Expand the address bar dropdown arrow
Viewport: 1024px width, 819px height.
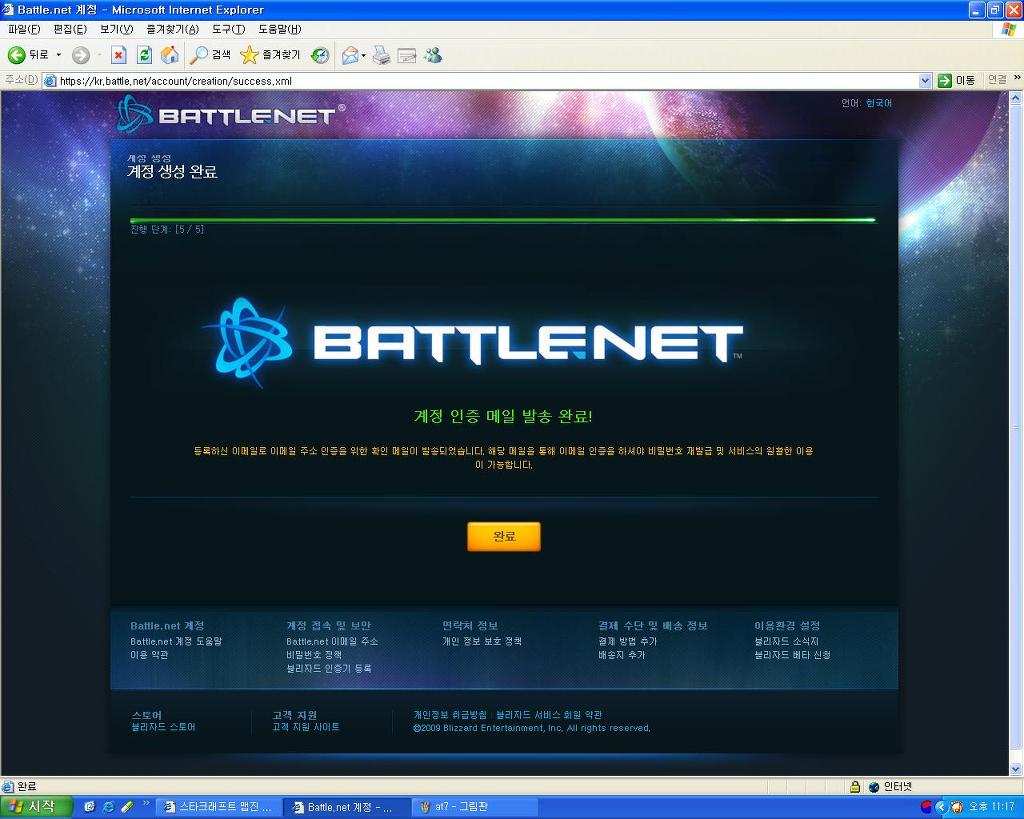point(925,81)
